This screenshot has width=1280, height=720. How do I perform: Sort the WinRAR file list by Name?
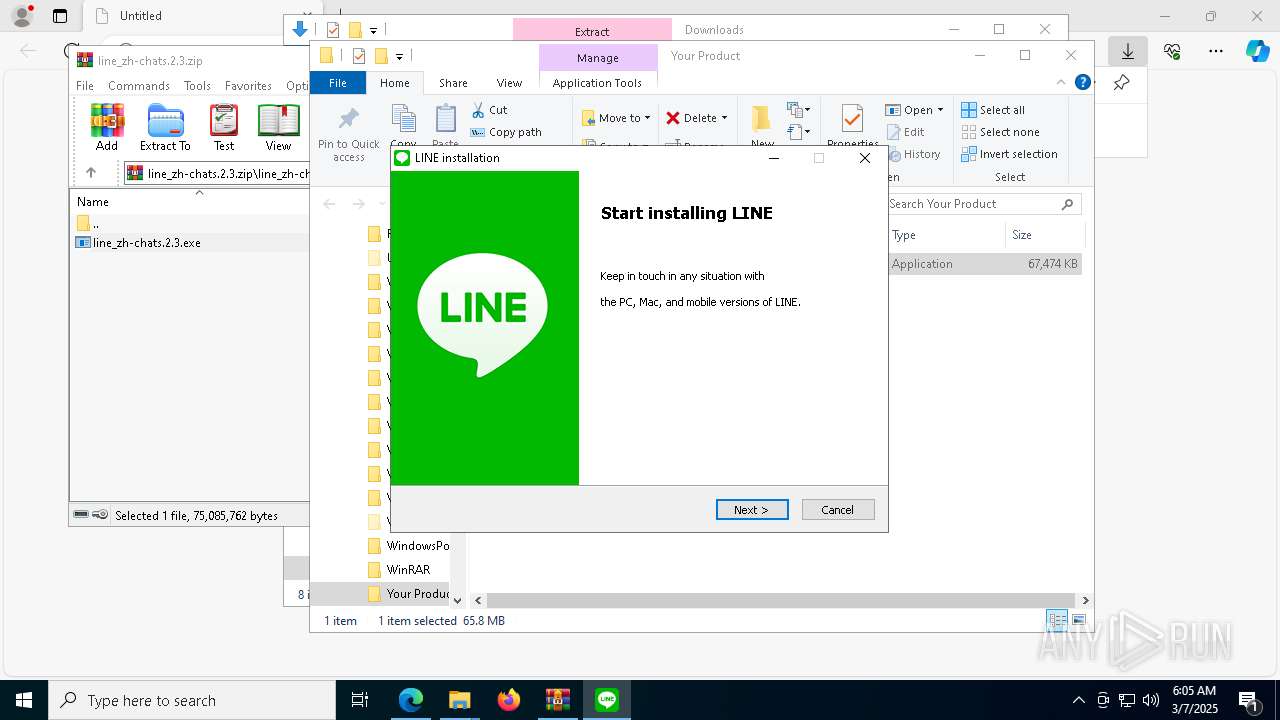point(93,202)
